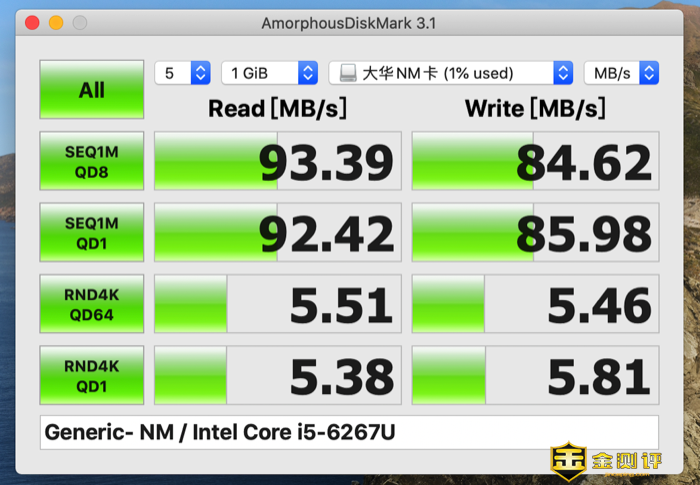Click the 5.46 random write result
This screenshot has width=700, height=485.
click(x=535, y=304)
